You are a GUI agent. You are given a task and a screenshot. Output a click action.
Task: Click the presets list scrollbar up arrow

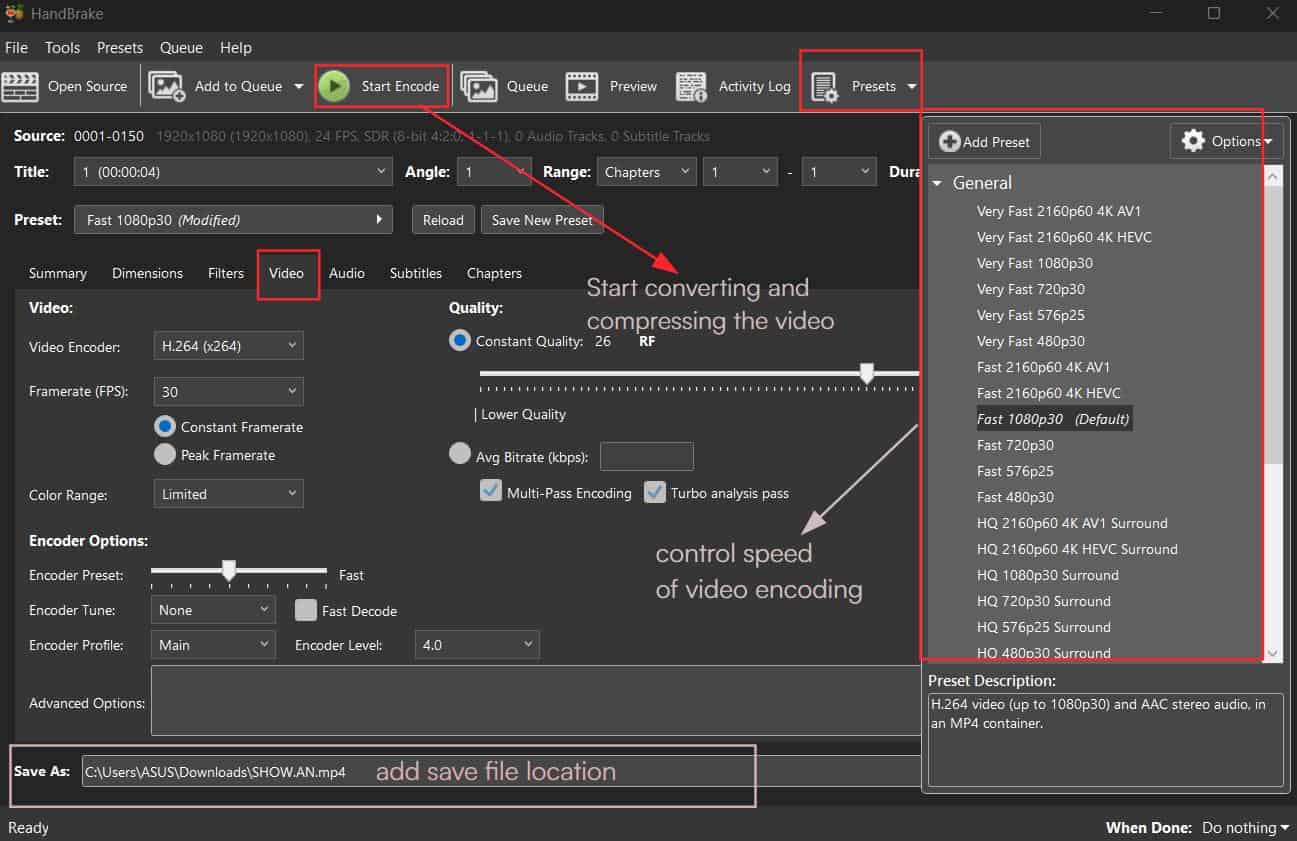[1273, 177]
